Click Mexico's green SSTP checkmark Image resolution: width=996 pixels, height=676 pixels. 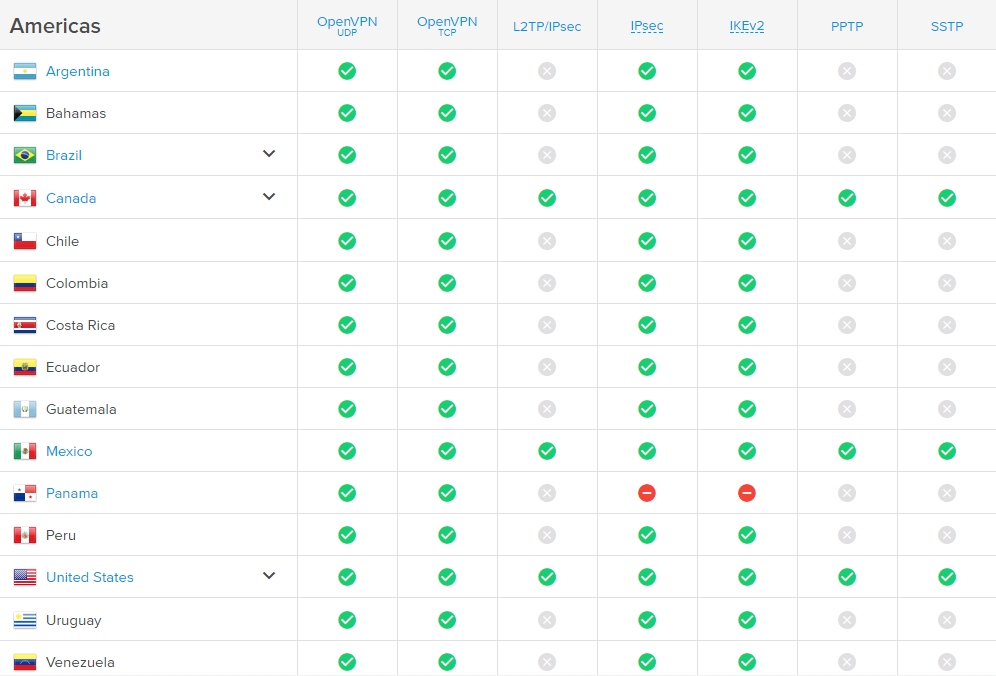click(x=947, y=451)
